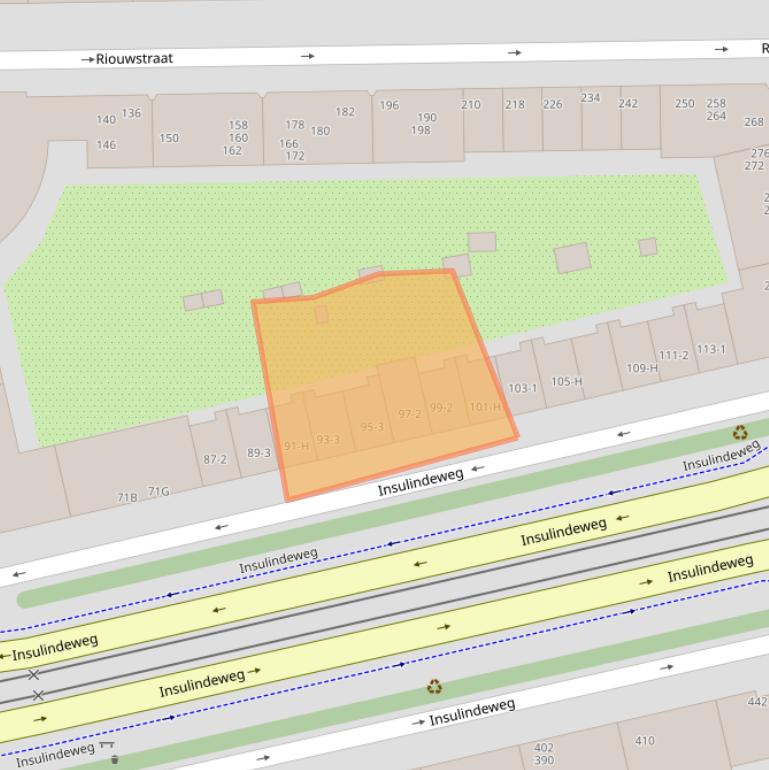Click the trash bin icon

[x=114, y=760]
